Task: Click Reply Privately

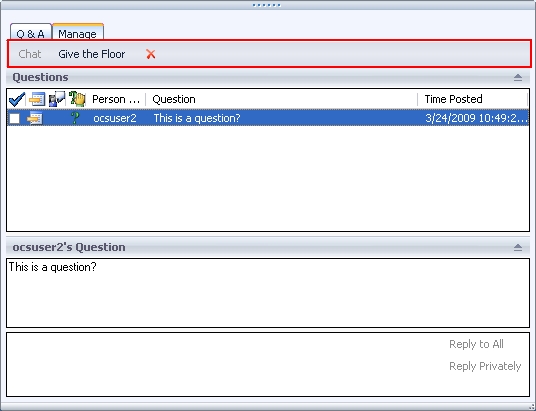Action: (x=485, y=366)
